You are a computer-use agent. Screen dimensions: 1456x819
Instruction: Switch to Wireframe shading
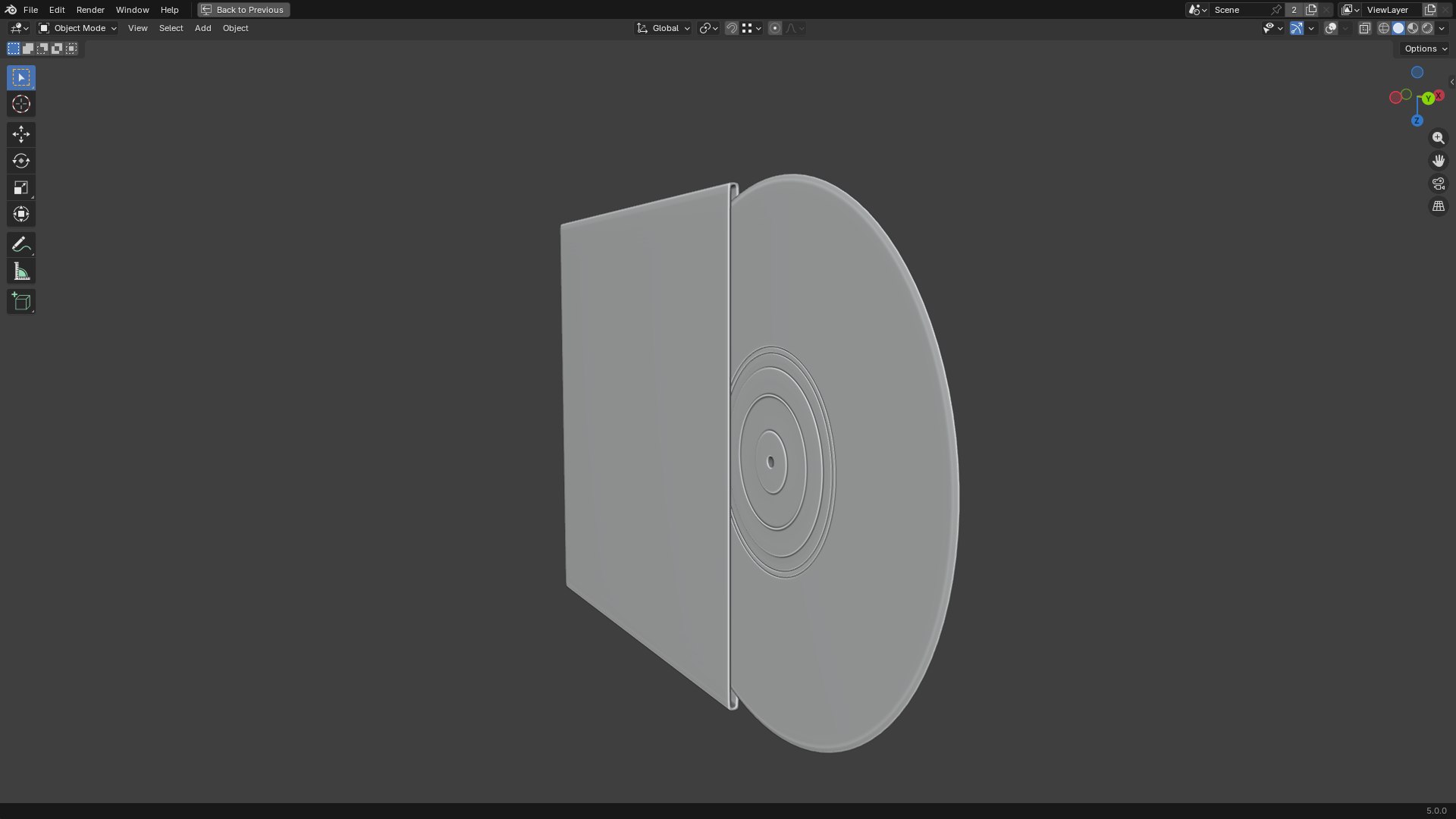click(1384, 28)
